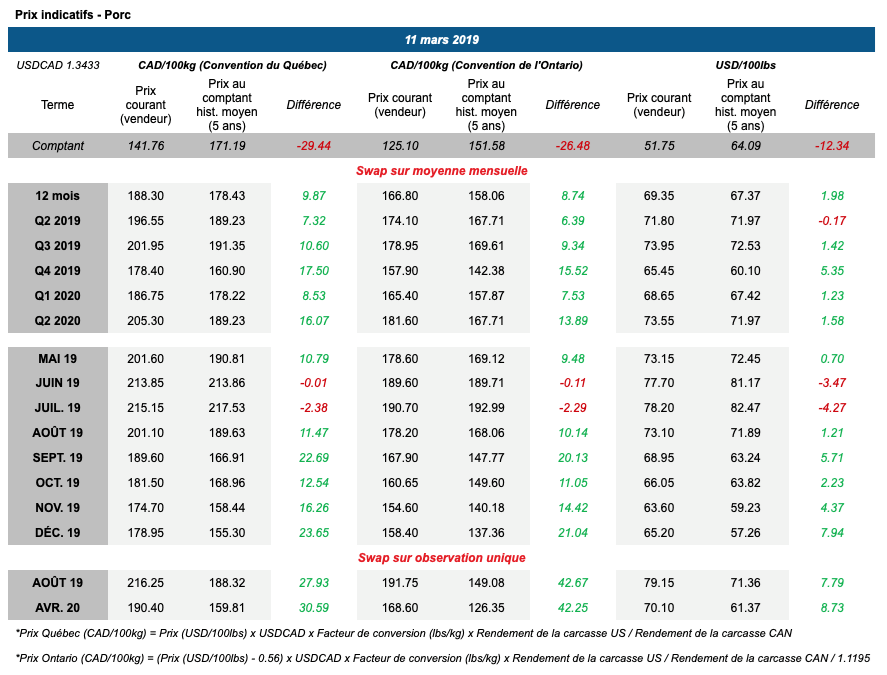887x675 pixels.
Task: Click the 'Q4 2019' term row label
Action: point(58,270)
